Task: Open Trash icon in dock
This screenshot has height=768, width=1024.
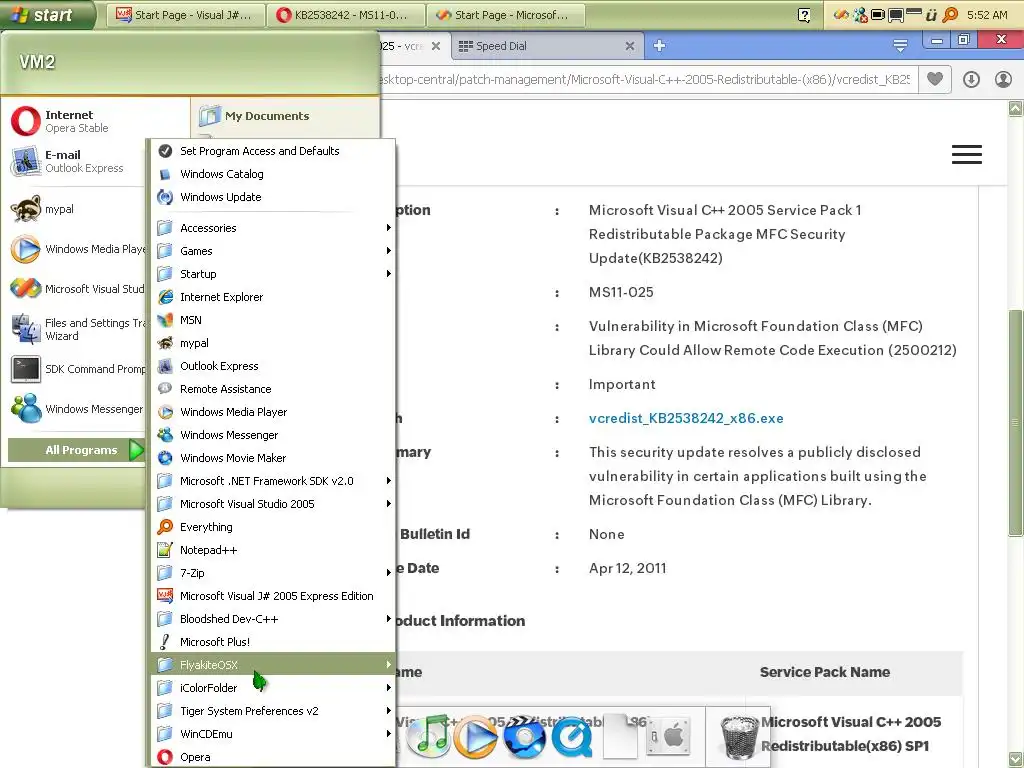Action: 739,737
